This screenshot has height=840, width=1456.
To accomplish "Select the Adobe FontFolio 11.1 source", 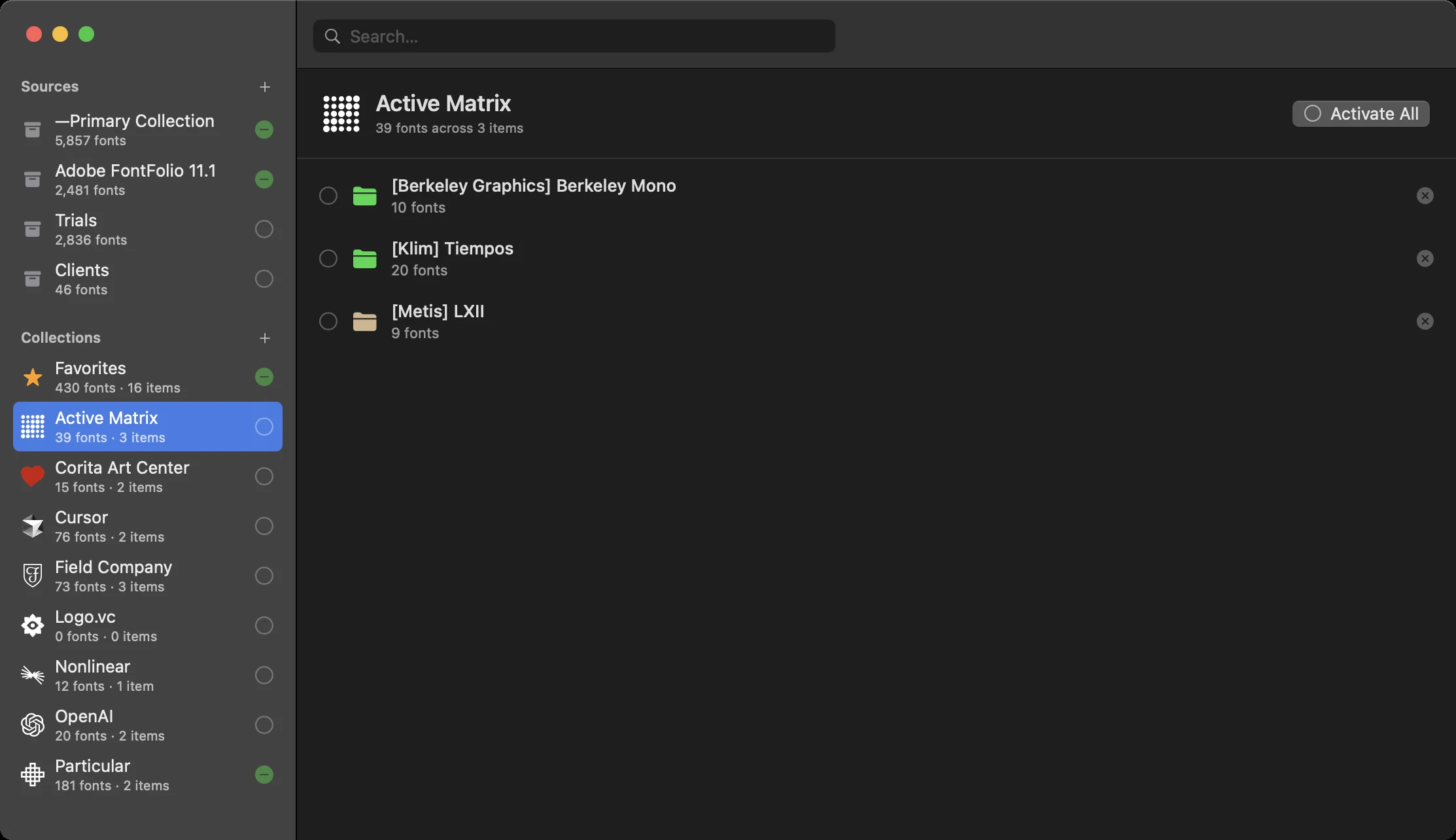I will [x=148, y=179].
